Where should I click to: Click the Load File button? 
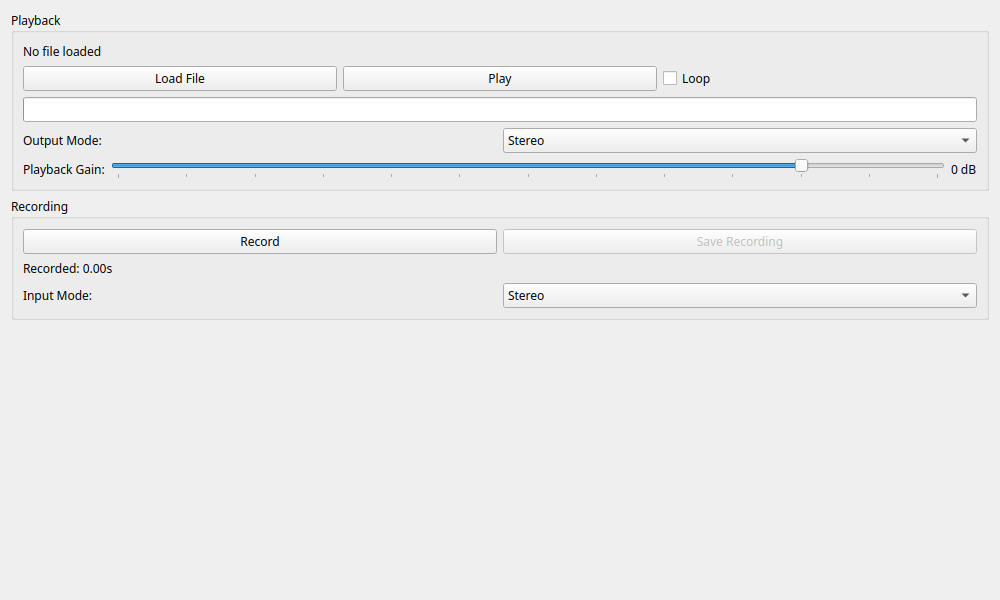click(180, 79)
